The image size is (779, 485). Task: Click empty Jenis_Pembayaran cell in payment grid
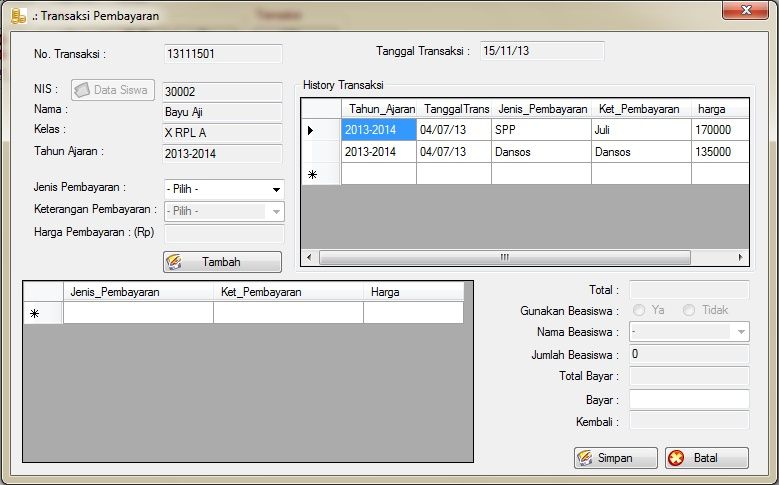(x=138, y=313)
